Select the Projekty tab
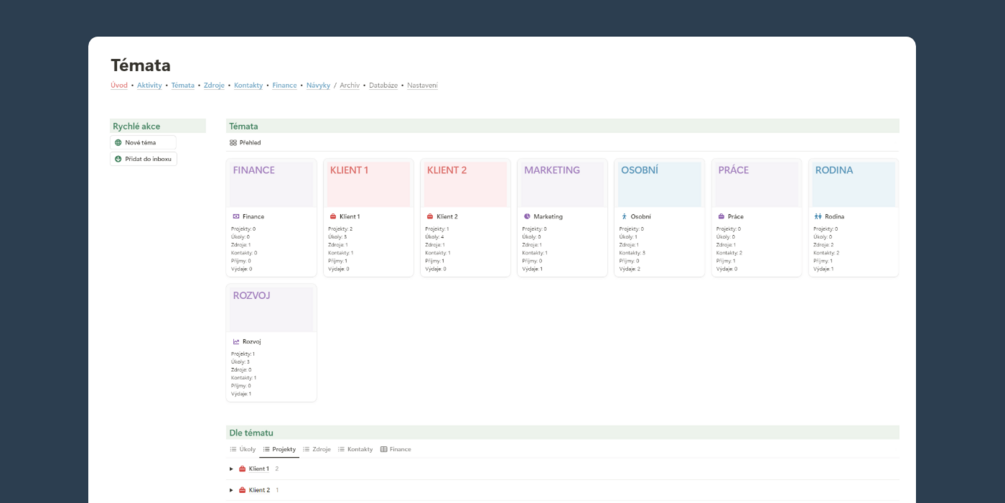This screenshot has width=1005, height=503. pos(279,449)
